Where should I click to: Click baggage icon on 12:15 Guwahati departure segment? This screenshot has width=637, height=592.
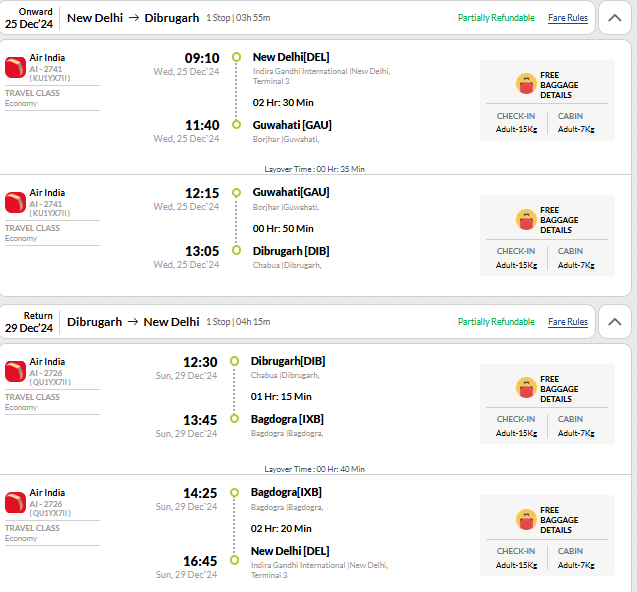tap(526, 219)
